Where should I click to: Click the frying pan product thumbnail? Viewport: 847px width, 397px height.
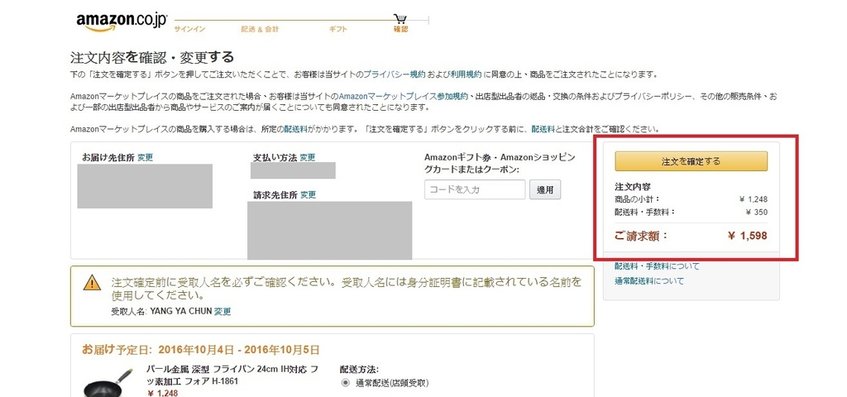pyautogui.click(x=108, y=382)
